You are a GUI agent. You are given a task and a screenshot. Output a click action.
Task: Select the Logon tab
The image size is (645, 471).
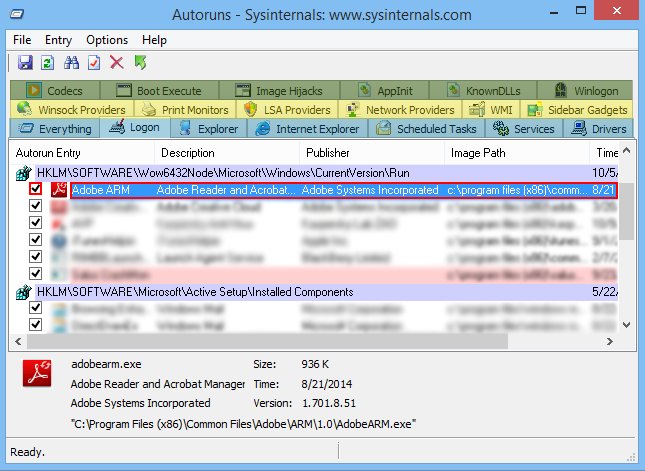pyautogui.click(x=135, y=127)
